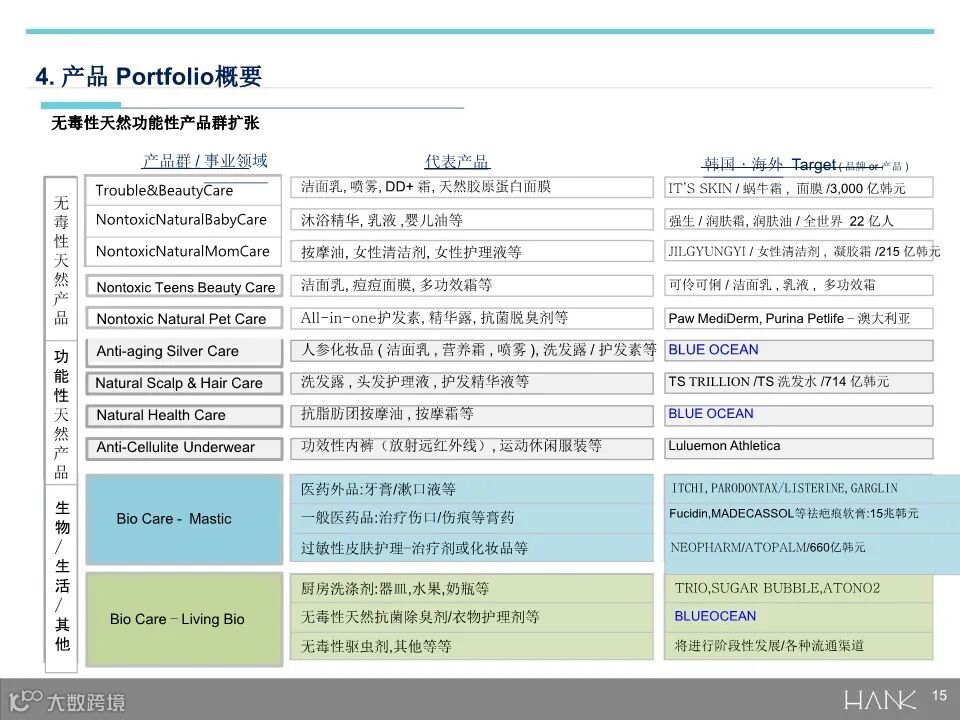Select the Natural Scalp & Hair Care box
This screenshot has width=960, height=720.
pyautogui.click(x=184, y=383)
